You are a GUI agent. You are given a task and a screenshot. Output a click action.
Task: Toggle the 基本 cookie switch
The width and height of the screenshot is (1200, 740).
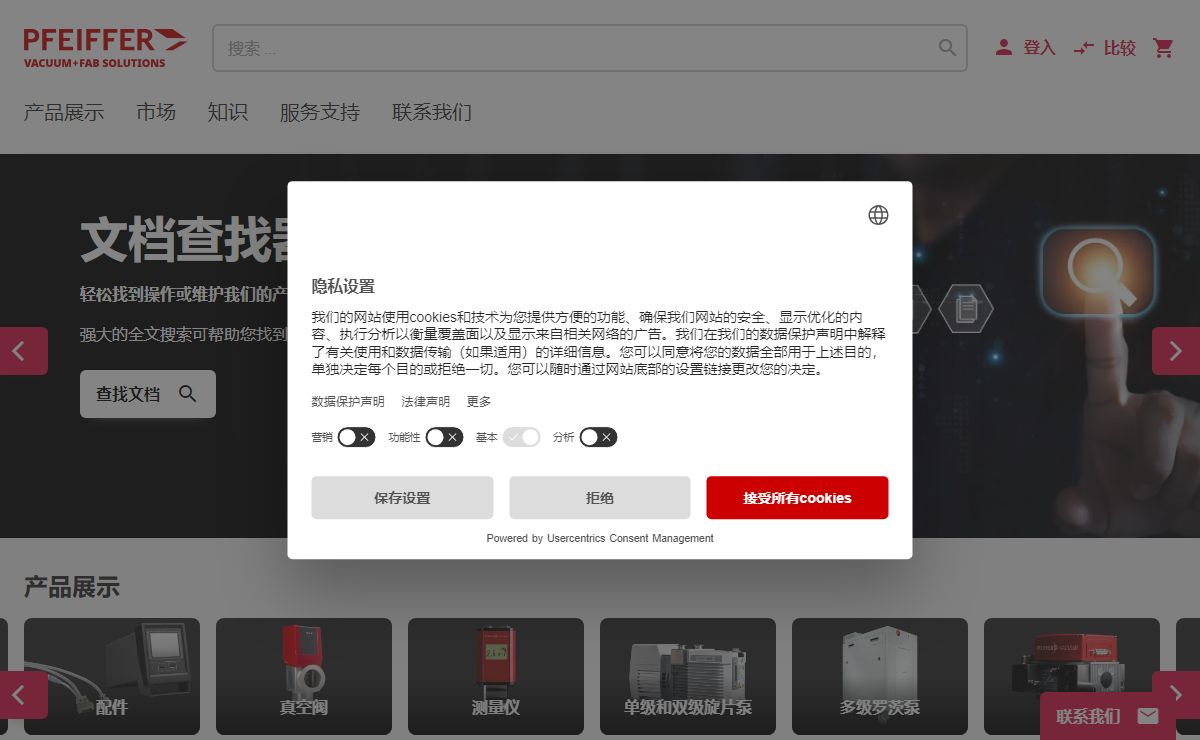point(521,437)
